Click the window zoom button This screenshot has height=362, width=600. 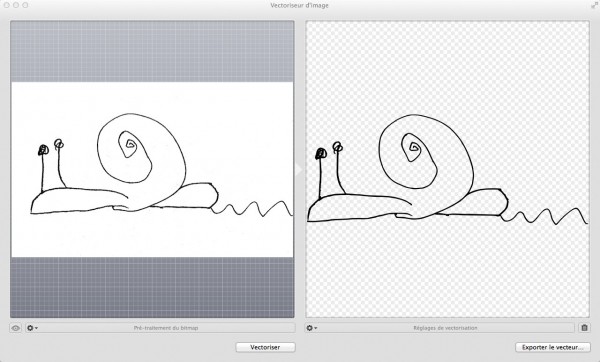coord(25,5)
